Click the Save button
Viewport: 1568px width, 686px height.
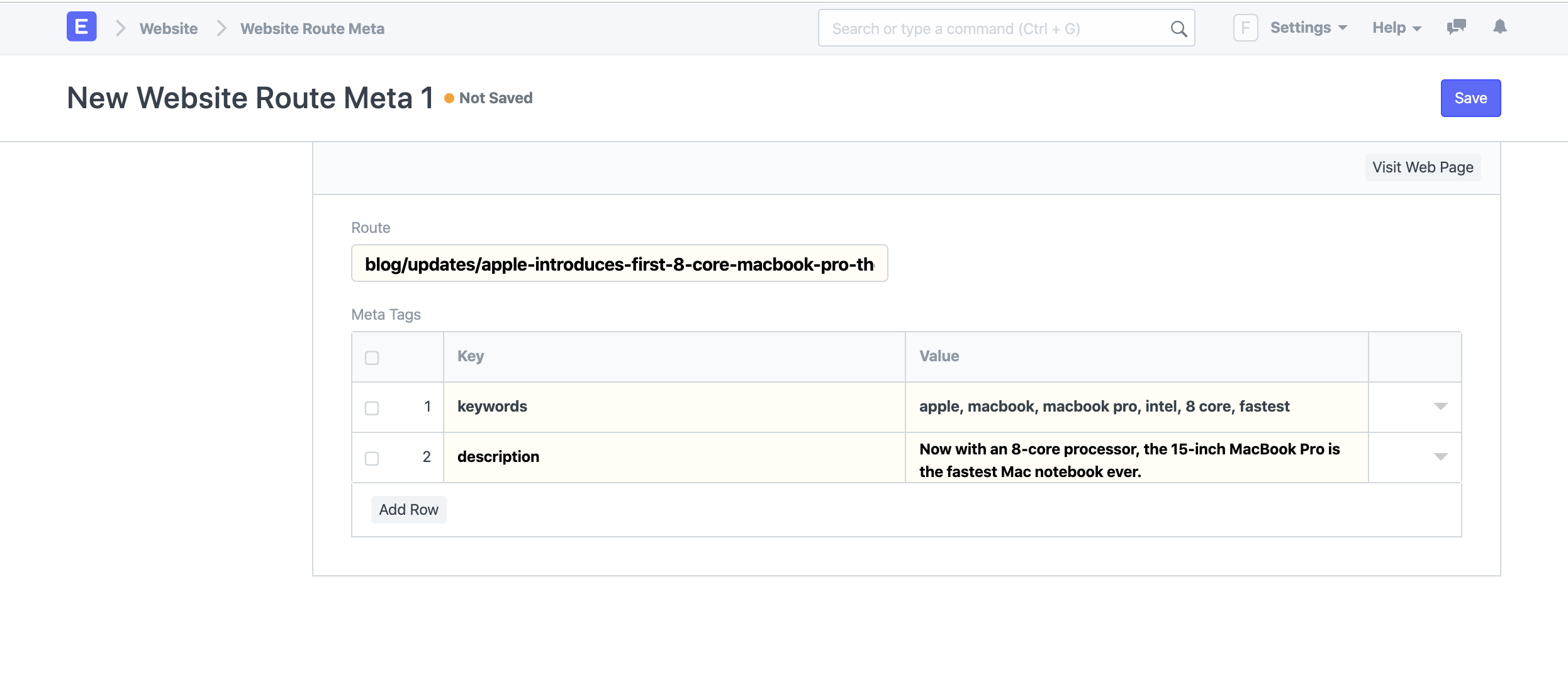click(x=1470, y=98)
